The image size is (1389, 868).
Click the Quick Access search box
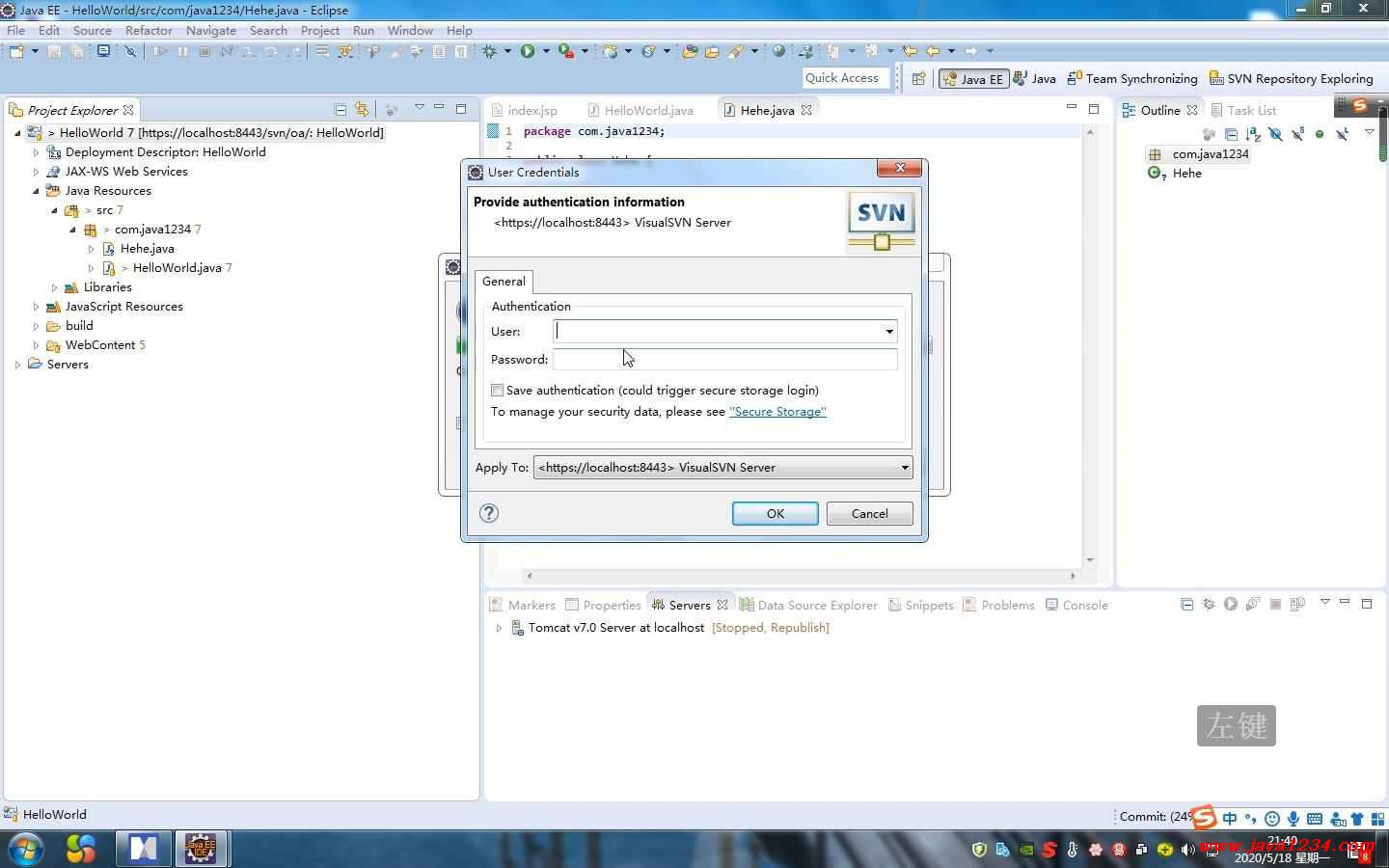coord(844,78)
